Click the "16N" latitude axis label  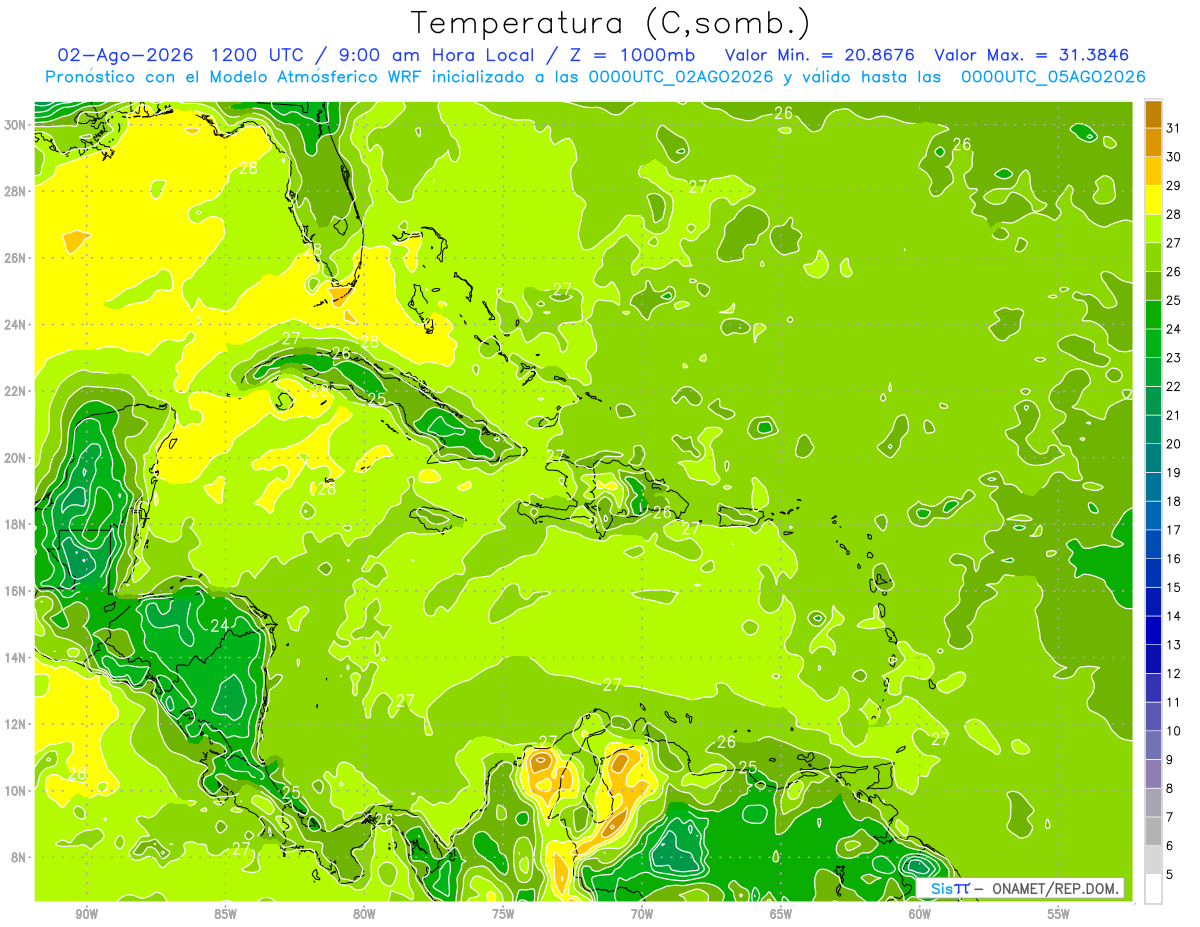click(x=15, y=591)
